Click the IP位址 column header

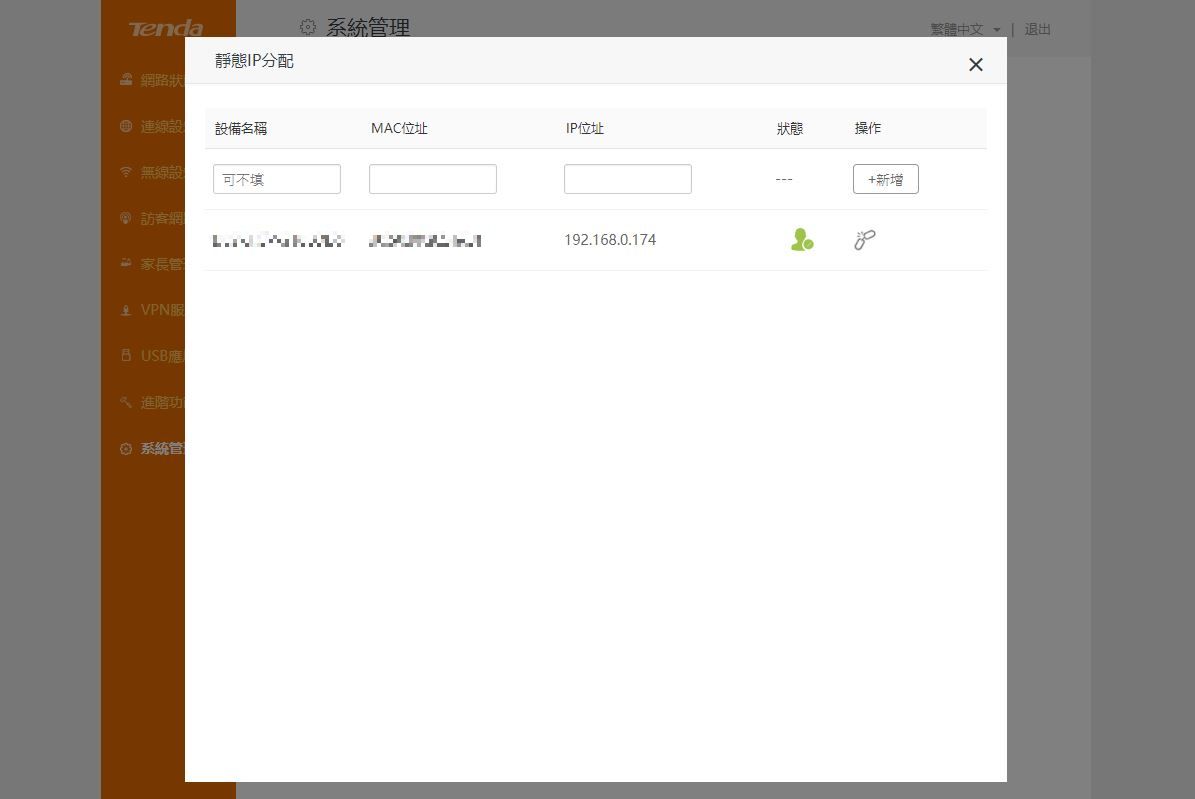(585, 129)
